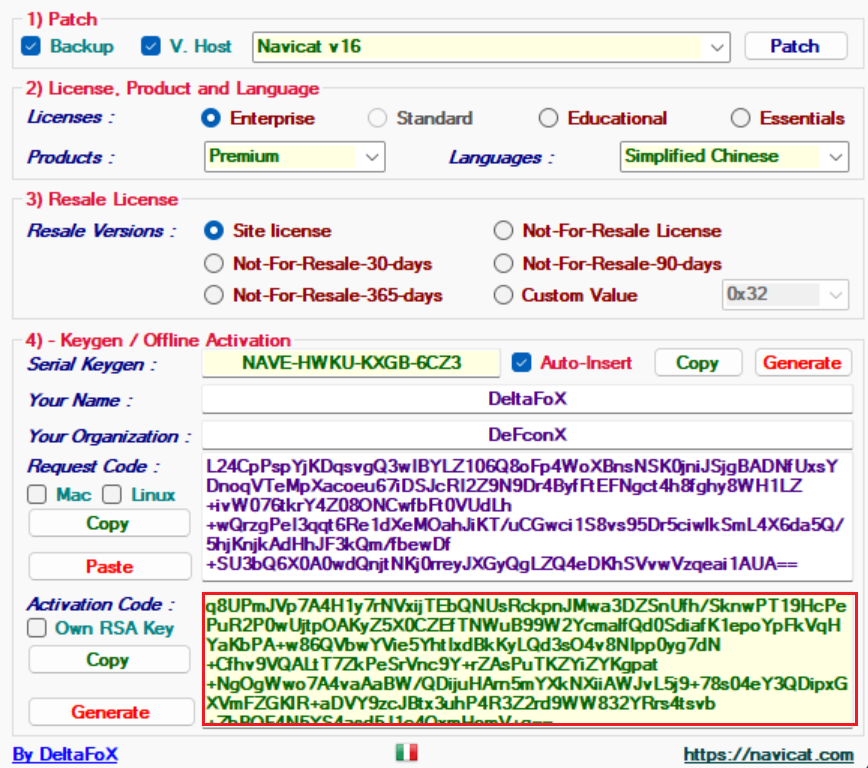Toggle the Backup checkbox
Screen dimensions: 868x768
31,46
